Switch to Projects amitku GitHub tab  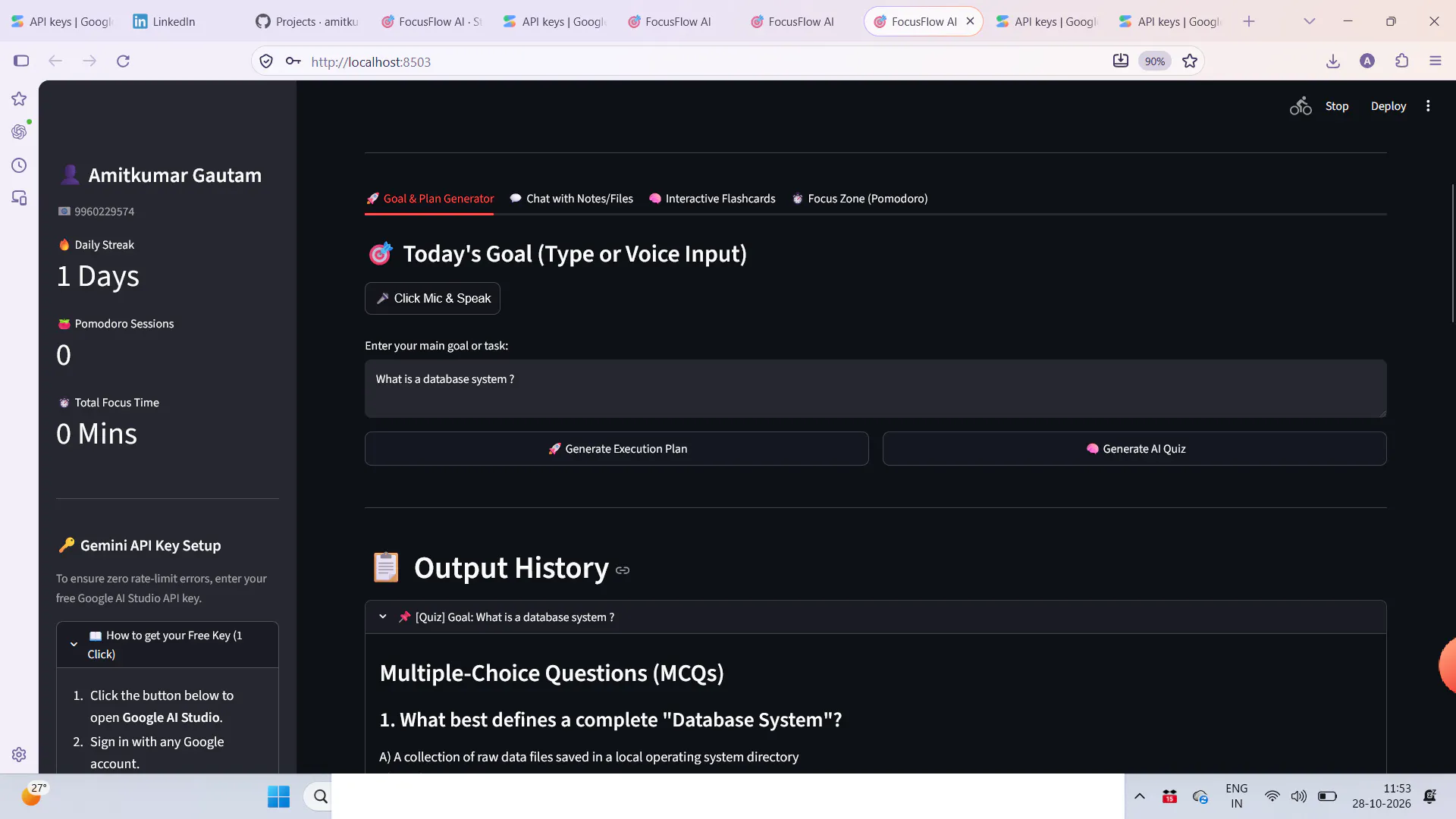pyautogui.click(x=307, y=21)
